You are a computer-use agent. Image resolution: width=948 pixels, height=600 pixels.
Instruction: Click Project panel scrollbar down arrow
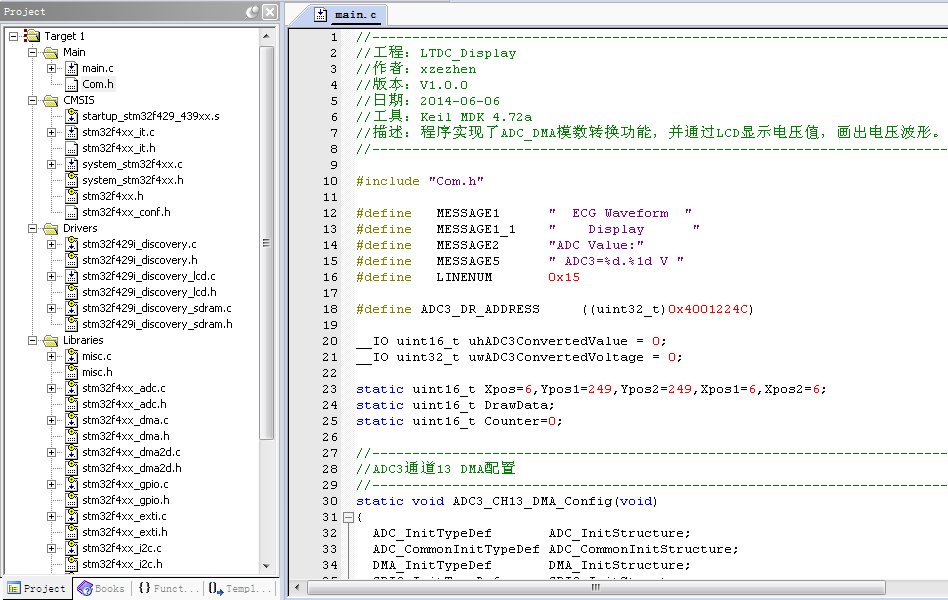click(x=267, y=566)
